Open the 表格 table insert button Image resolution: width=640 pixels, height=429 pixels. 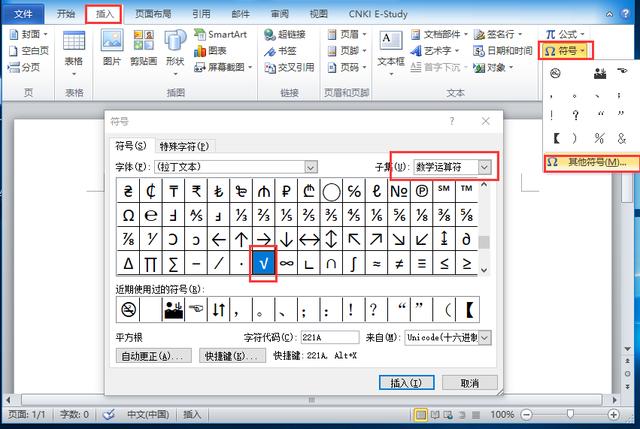coord(74,53)
